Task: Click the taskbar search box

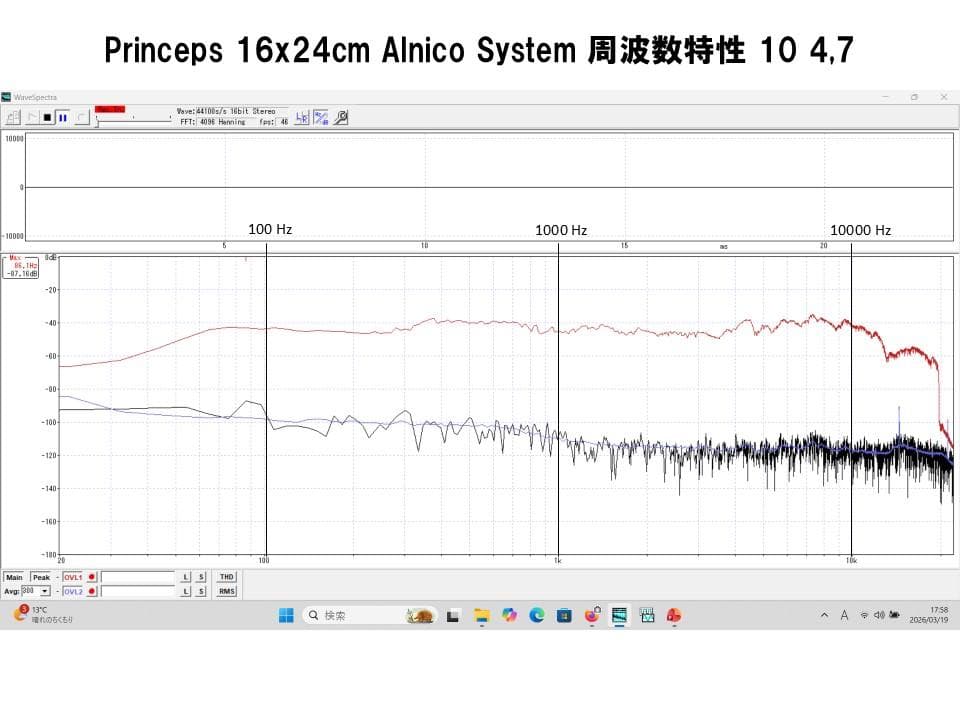Action: pyautogui.click(x=370, y=615)
